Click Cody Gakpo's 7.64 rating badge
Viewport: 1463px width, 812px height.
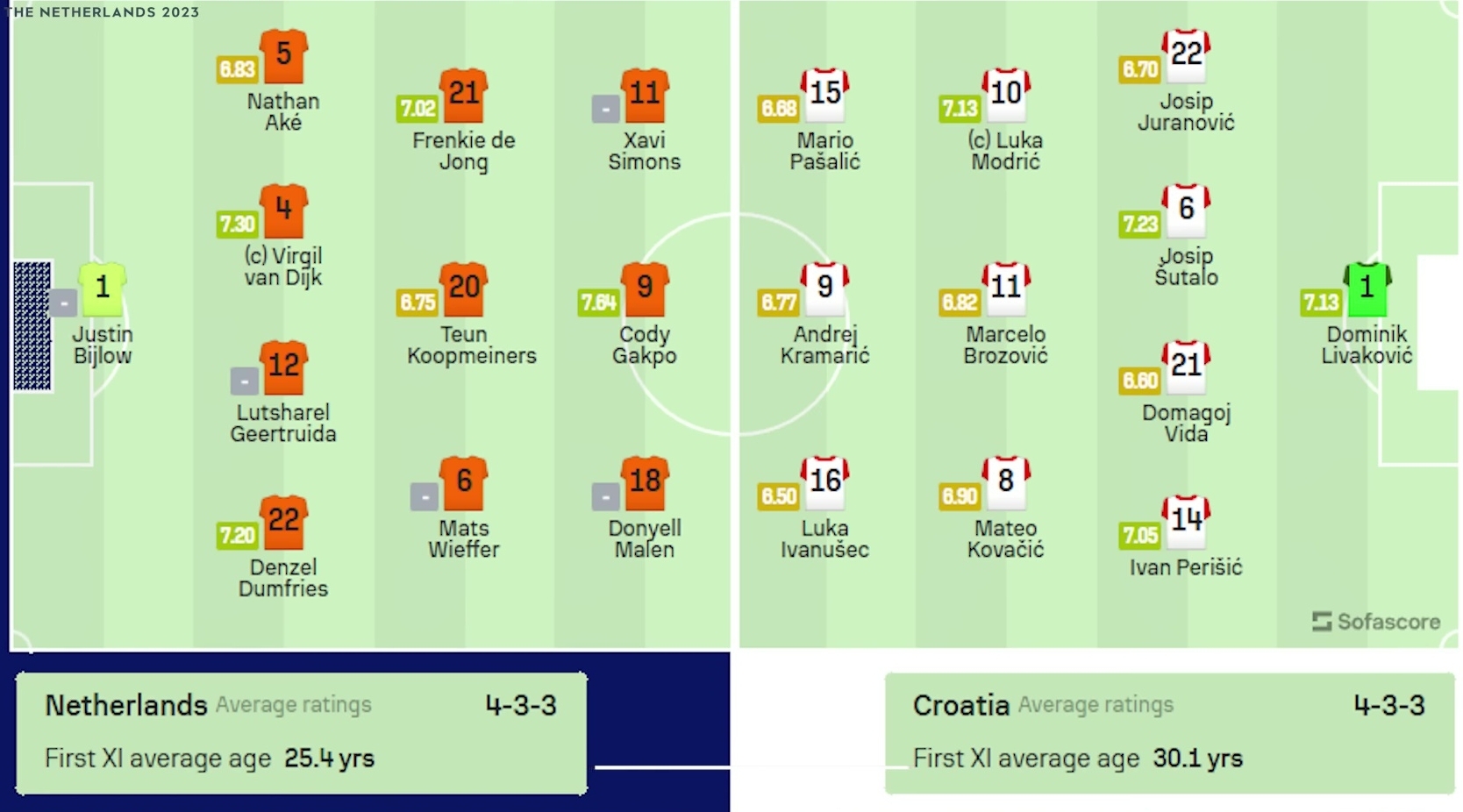(x=598, y=303)
